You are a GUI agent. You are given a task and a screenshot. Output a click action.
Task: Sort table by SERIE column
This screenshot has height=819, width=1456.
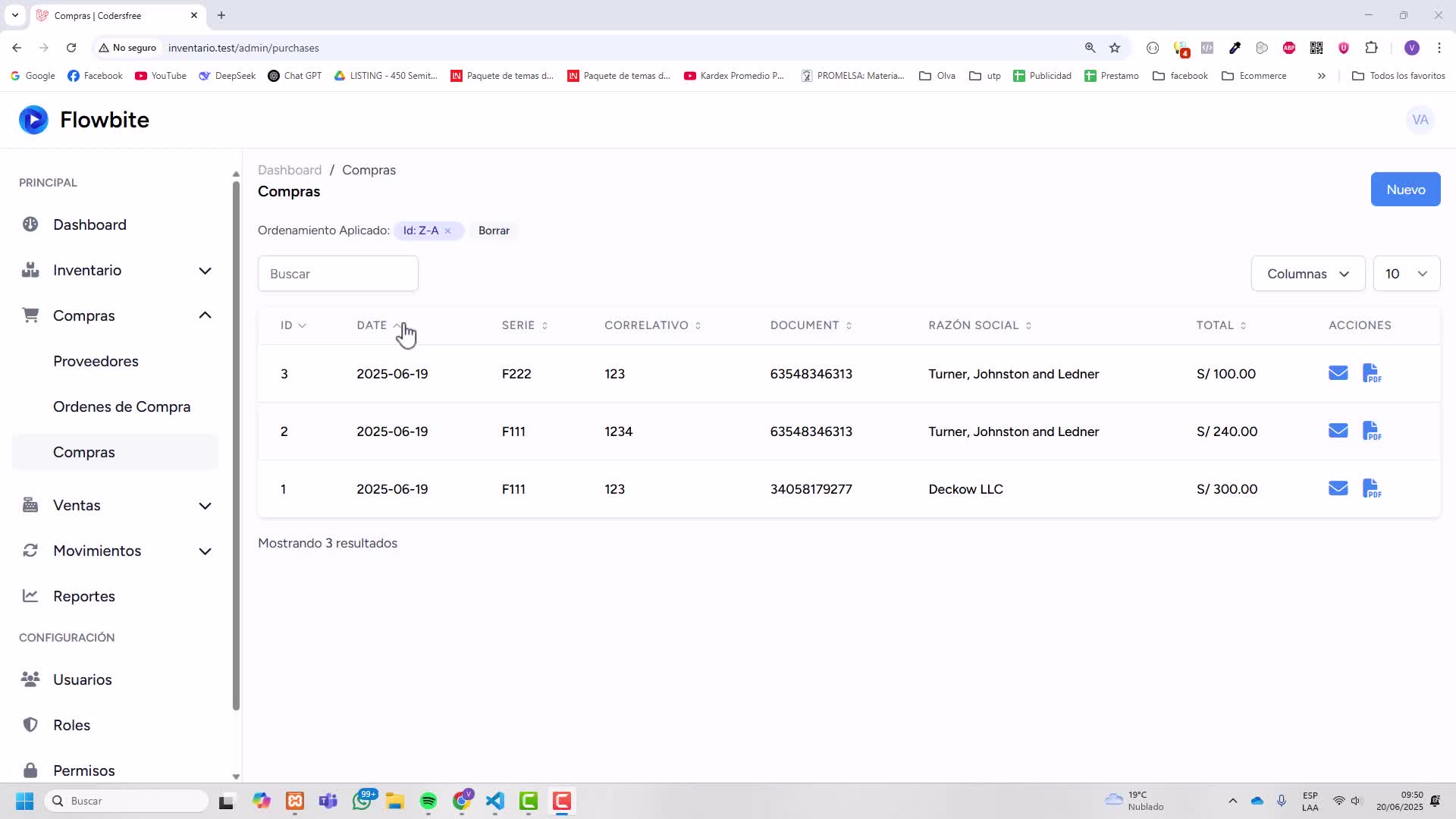[525, 325]
